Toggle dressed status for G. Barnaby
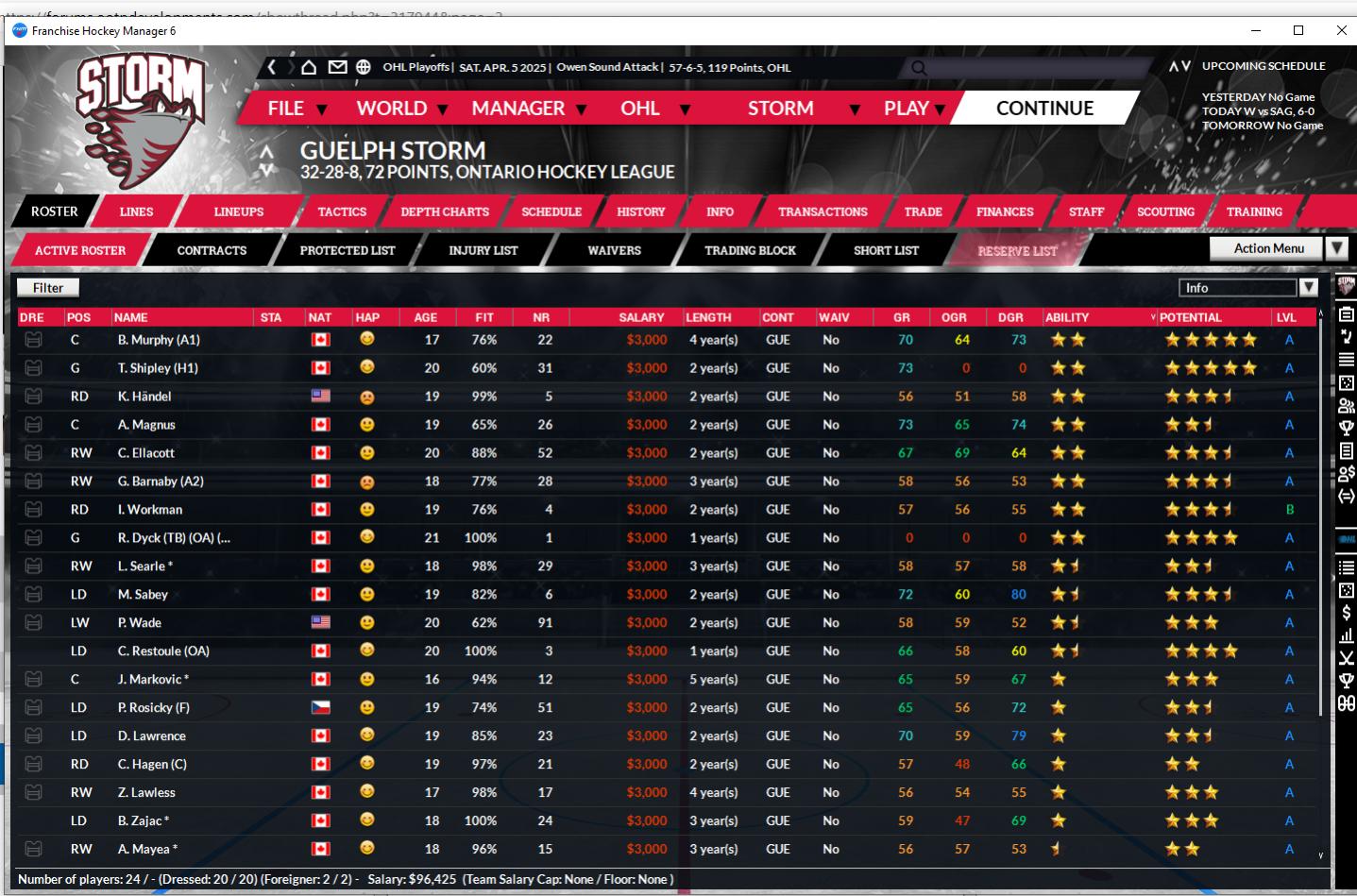 tap(33, 482)
